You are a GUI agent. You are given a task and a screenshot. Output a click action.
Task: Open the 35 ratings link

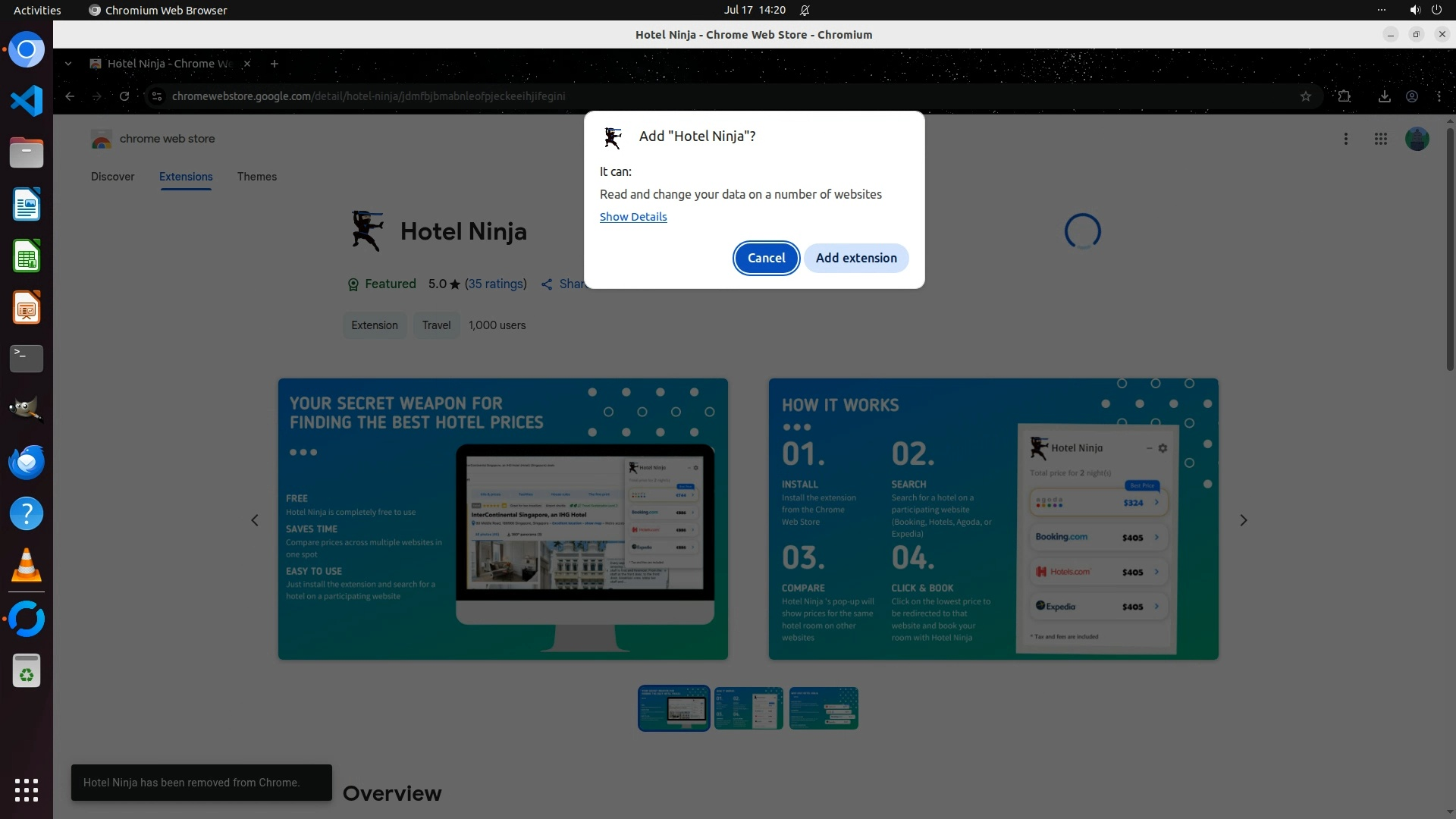coord(495,284)
